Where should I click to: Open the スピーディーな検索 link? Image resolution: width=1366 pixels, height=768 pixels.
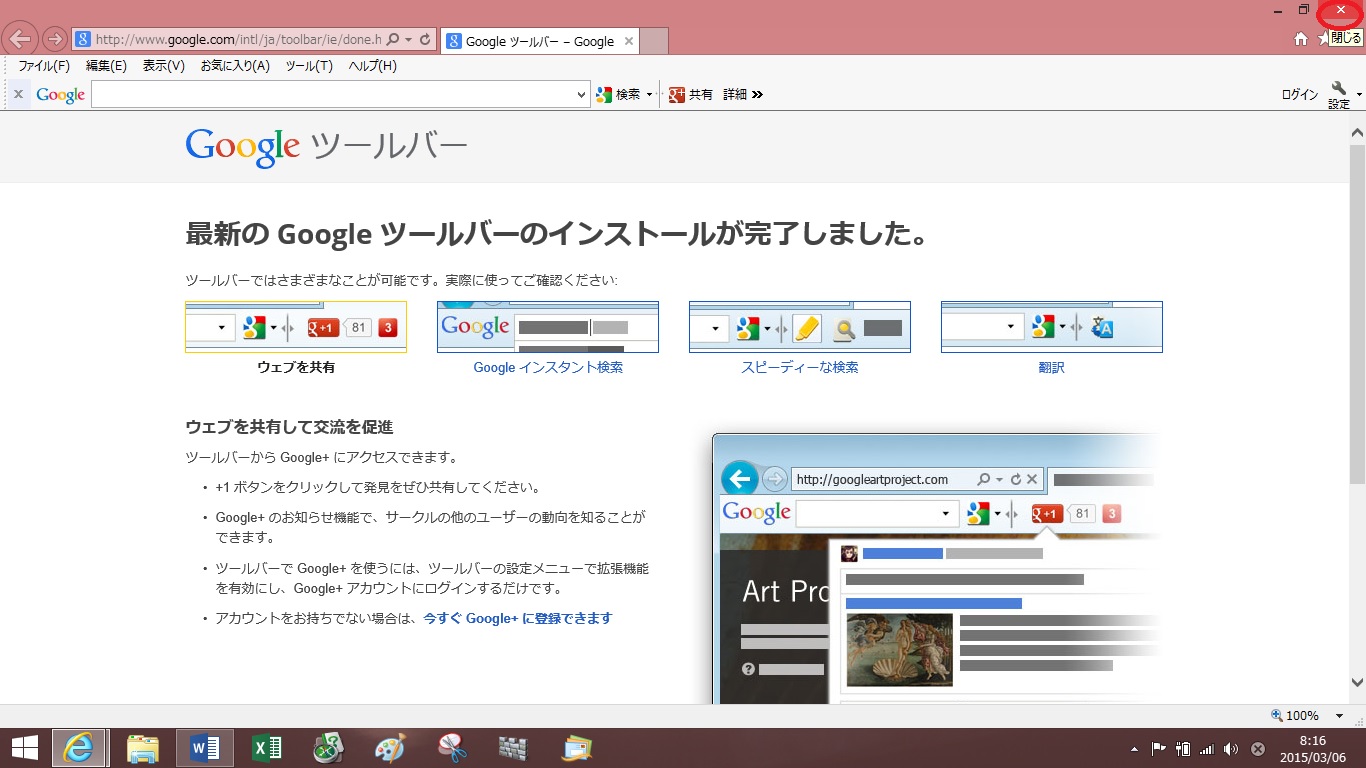(x=800, y=367)
